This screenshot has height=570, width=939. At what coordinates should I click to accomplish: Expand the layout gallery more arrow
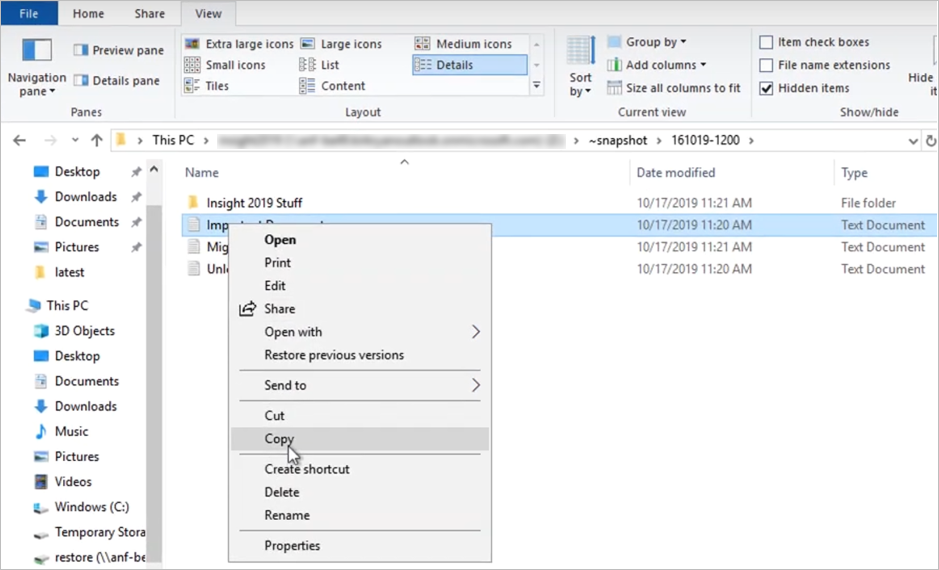(537, 86)
